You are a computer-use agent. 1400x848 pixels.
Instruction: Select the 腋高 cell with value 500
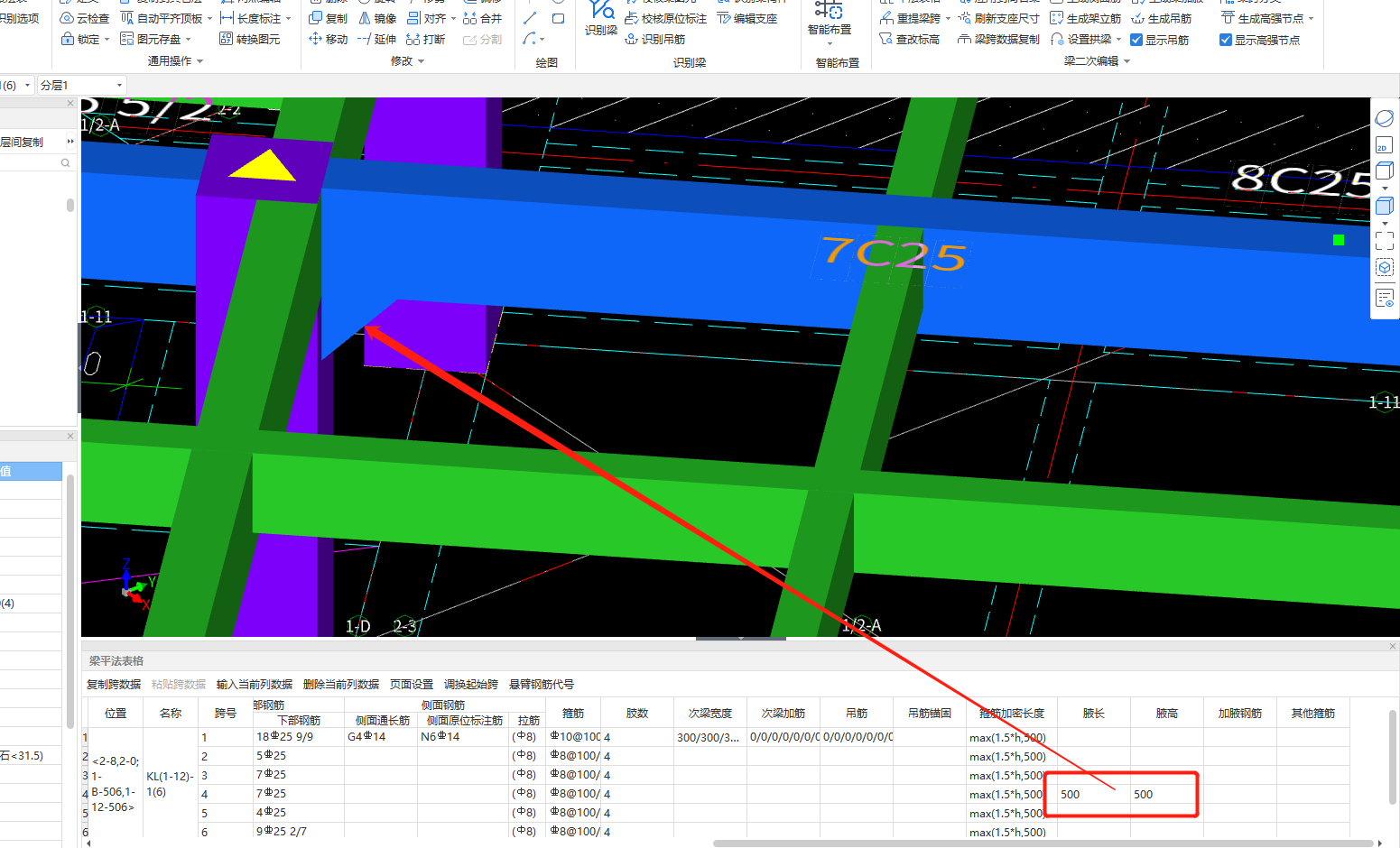point(1167,795)
